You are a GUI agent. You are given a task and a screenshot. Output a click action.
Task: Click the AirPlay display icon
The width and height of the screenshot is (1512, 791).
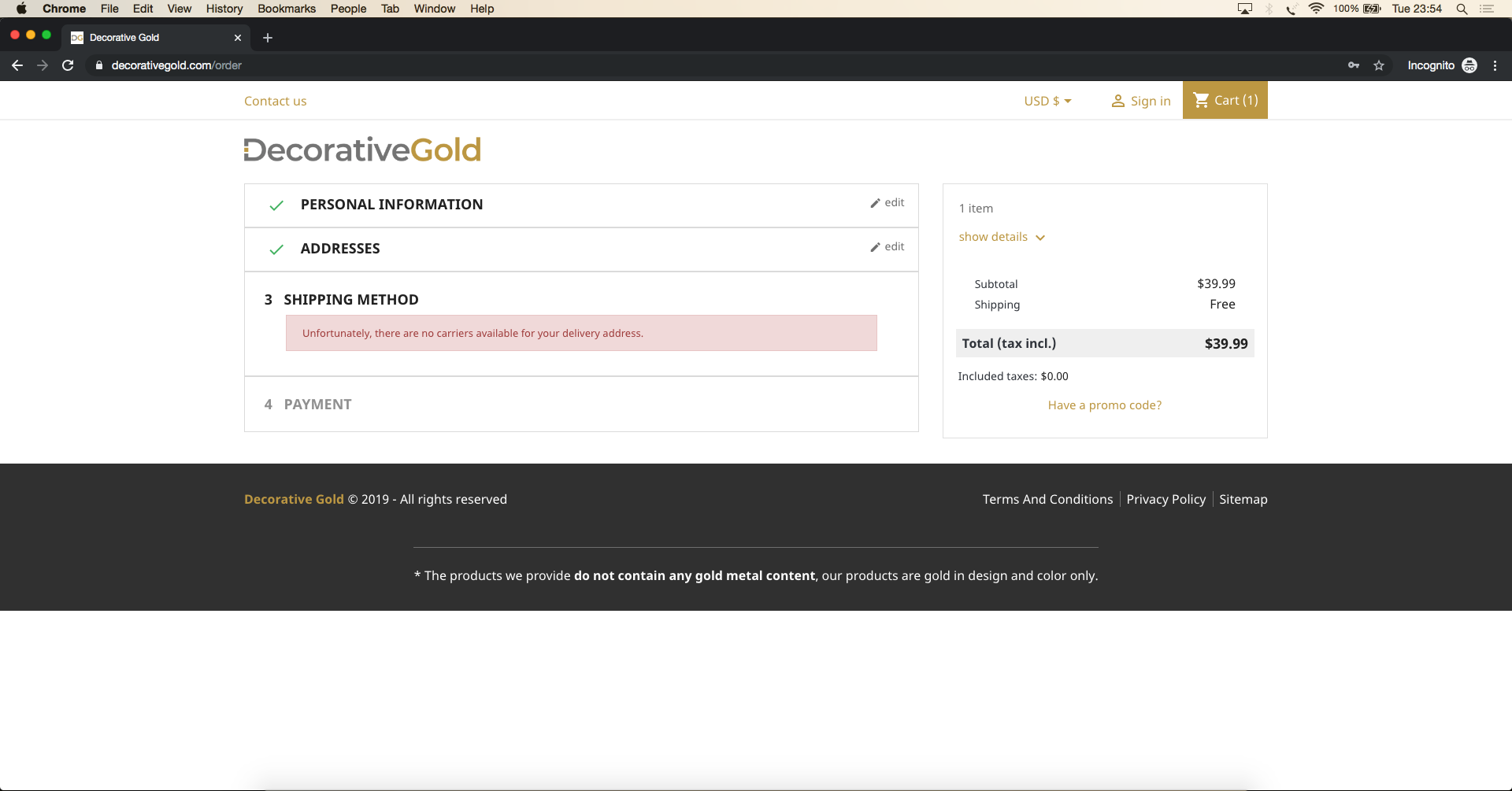pyautogui.click(x=1245, y=9)
